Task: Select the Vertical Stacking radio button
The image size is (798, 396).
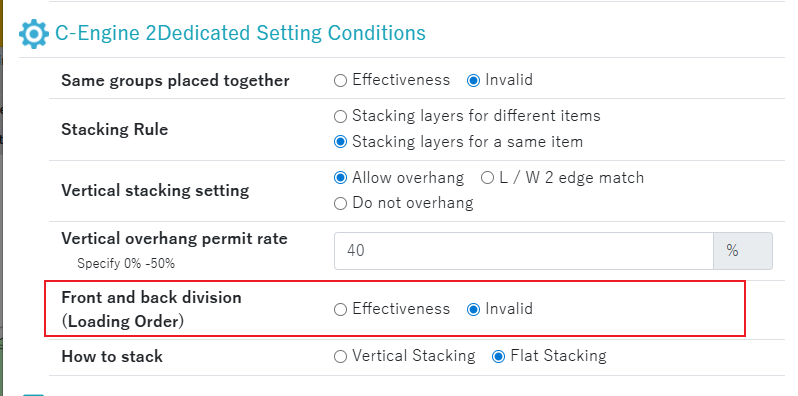Action: point(340,357)
